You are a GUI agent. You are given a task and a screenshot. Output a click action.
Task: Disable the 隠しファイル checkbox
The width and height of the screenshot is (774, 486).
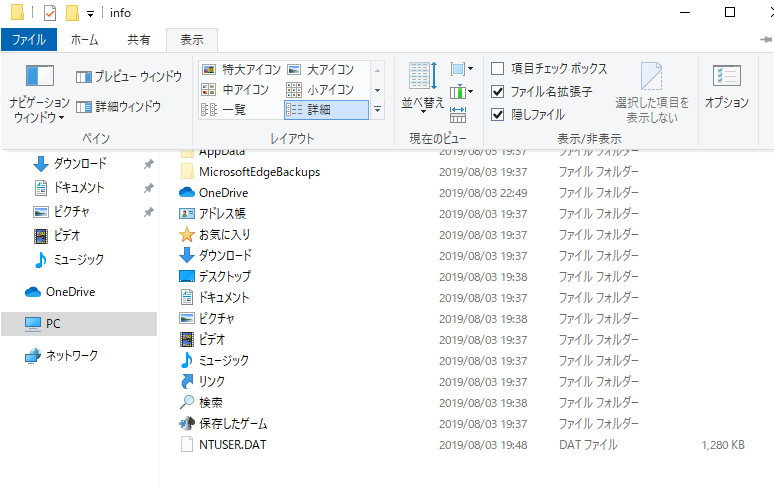point(498,114)
